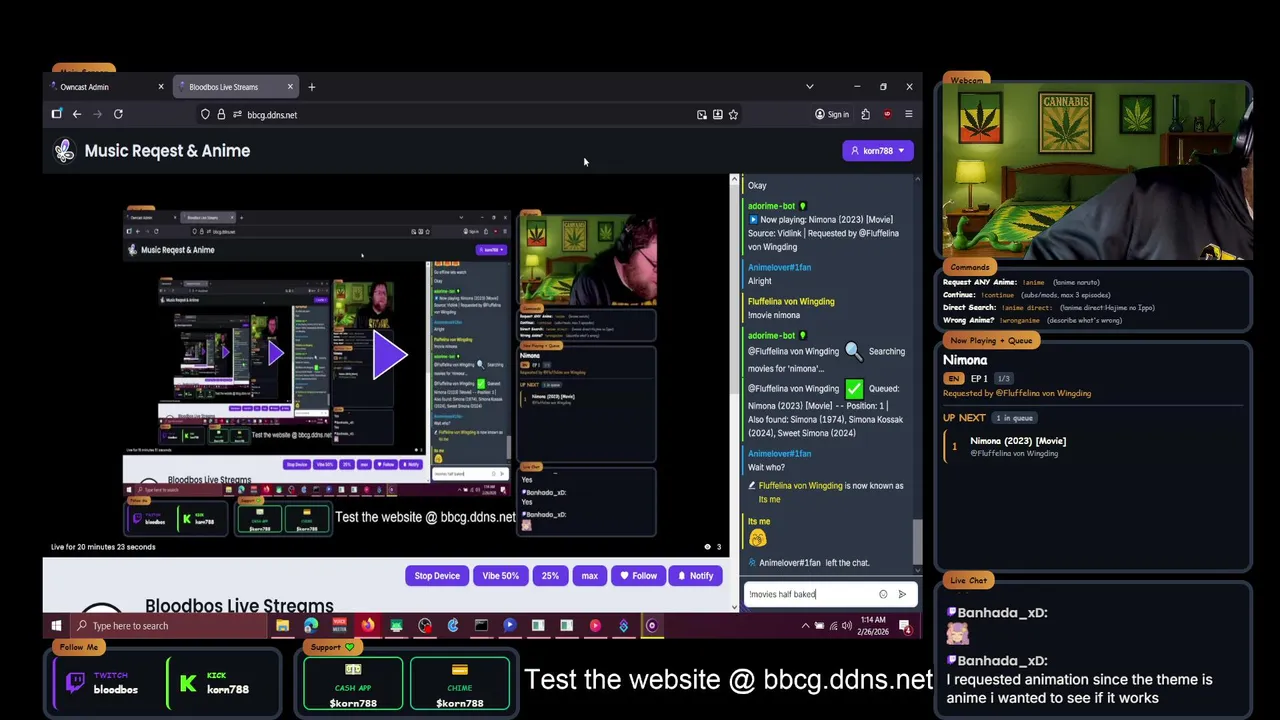Click the Windows taskbar search box
Screen dimensions: 1280x720
click(x=170, y=626)
